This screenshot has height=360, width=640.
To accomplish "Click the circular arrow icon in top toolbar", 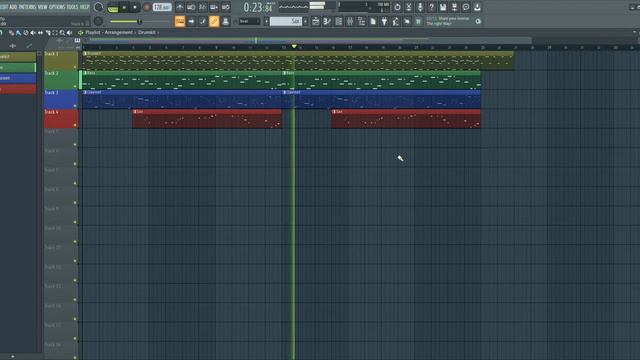I will 397,7.
